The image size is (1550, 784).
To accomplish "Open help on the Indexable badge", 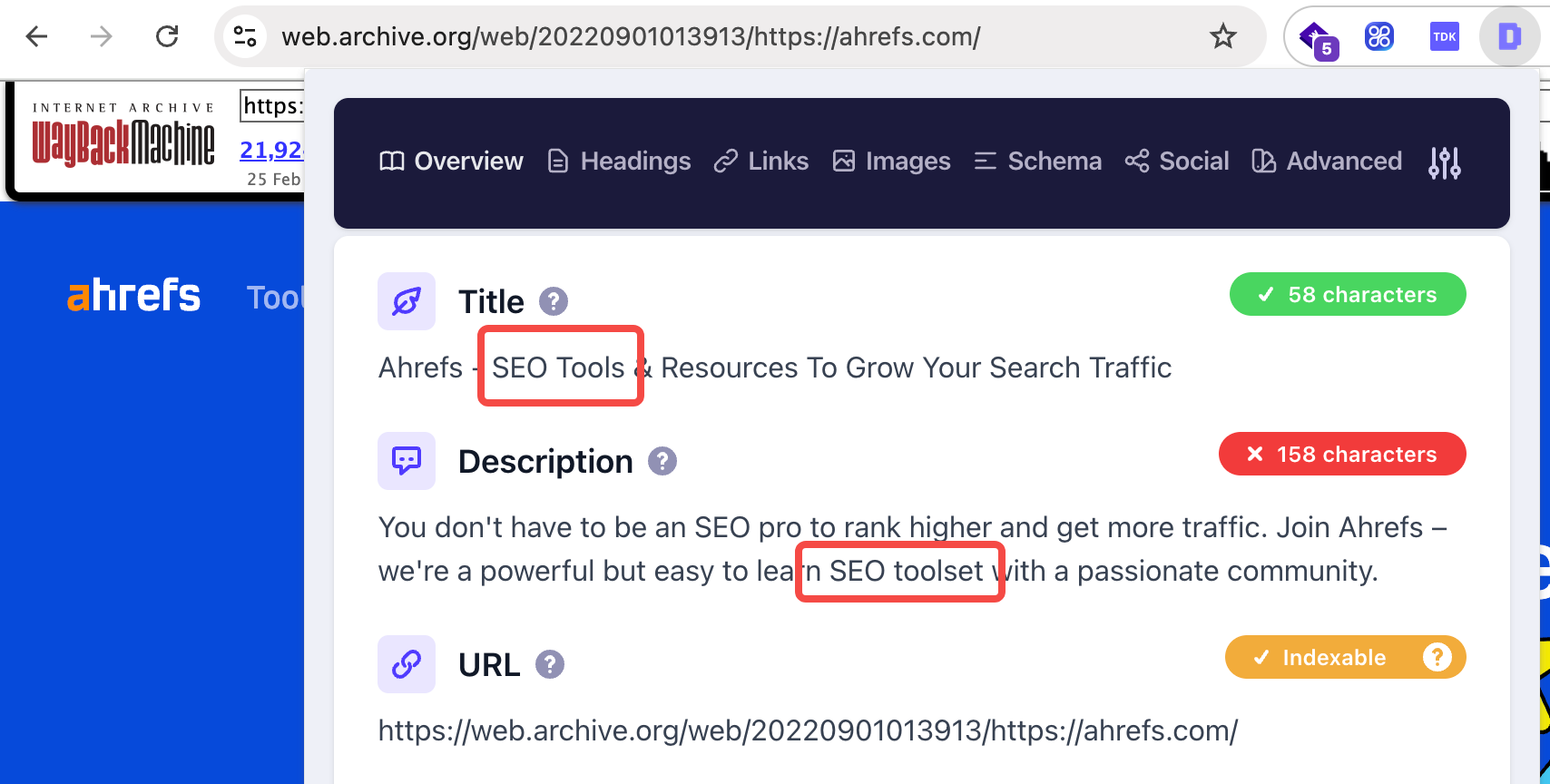I will [x=1437, y=657].
